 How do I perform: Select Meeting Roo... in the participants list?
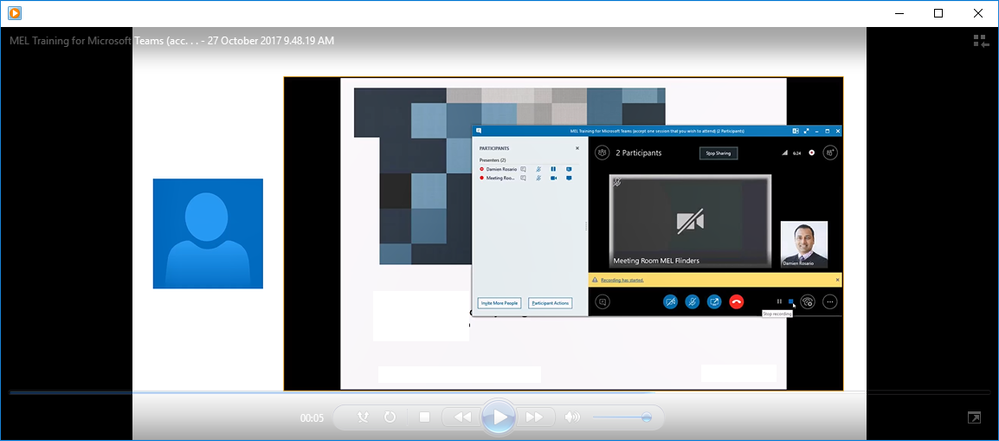(x=501, y=178)
